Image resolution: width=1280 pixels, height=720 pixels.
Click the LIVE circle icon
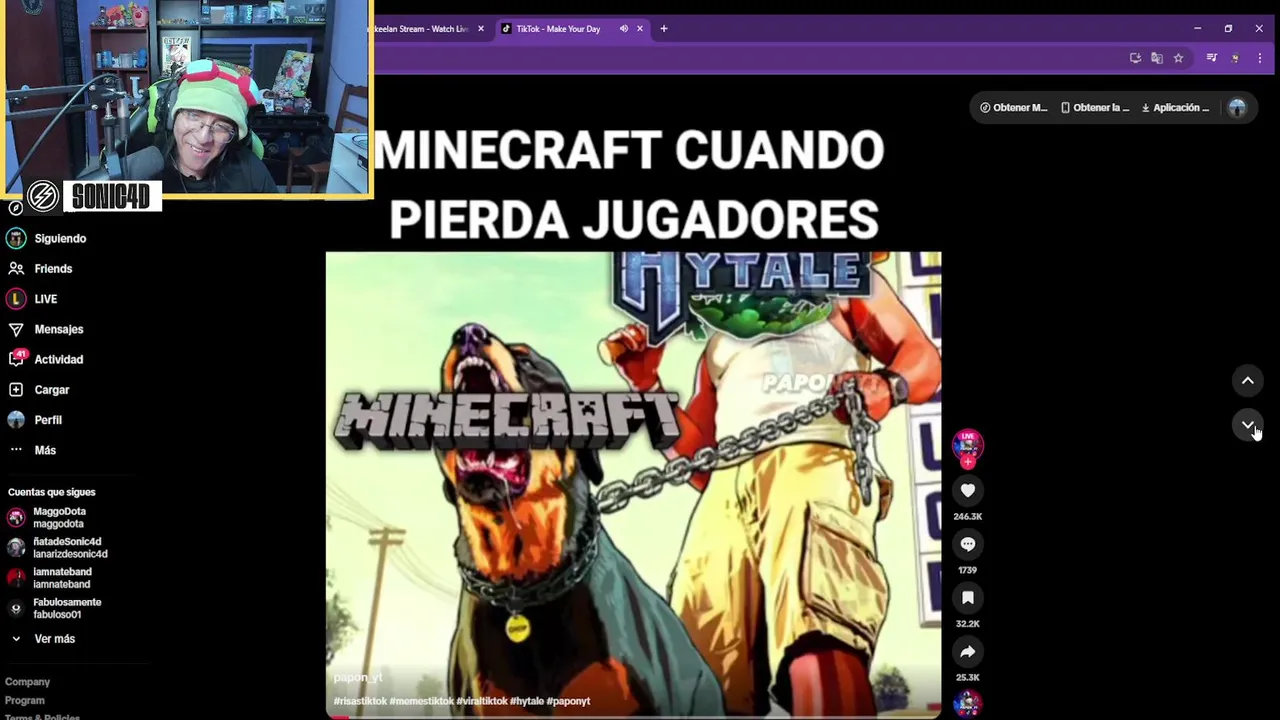[16, 299]
